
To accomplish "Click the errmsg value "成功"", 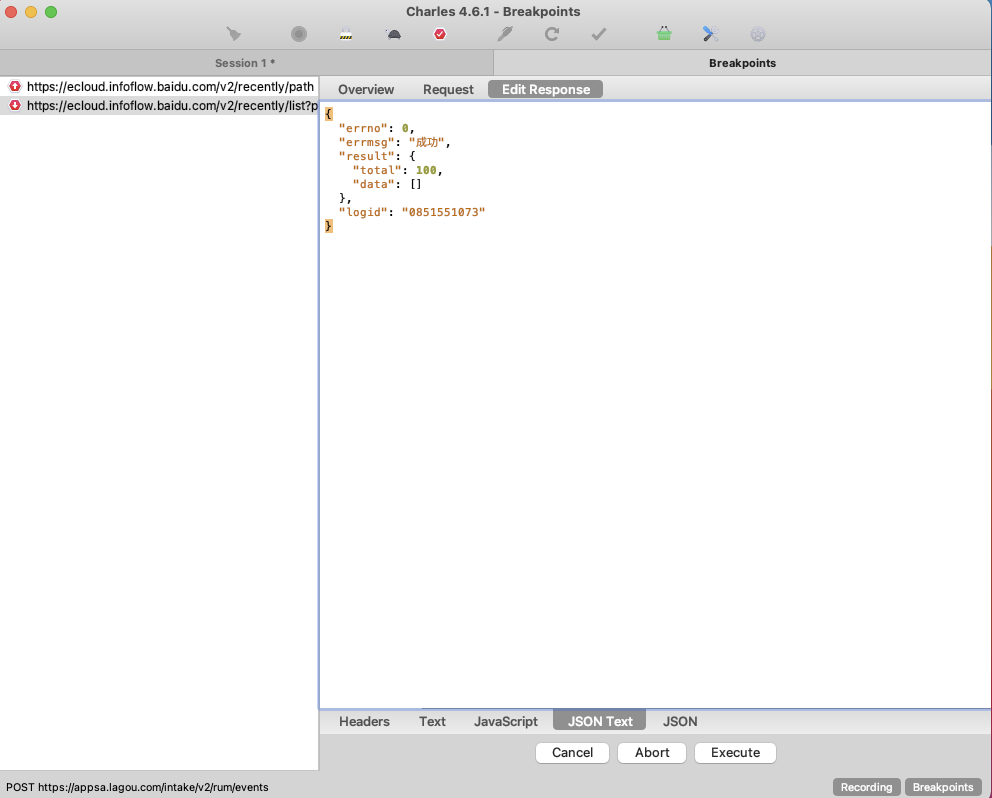I will (426, 142).
